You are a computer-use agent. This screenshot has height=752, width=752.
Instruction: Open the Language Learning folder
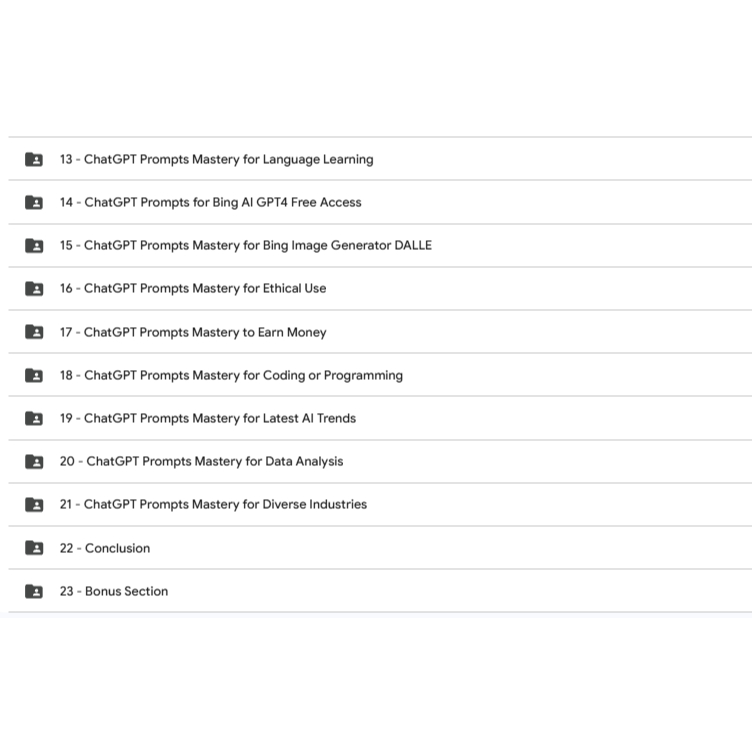[216, 159]
